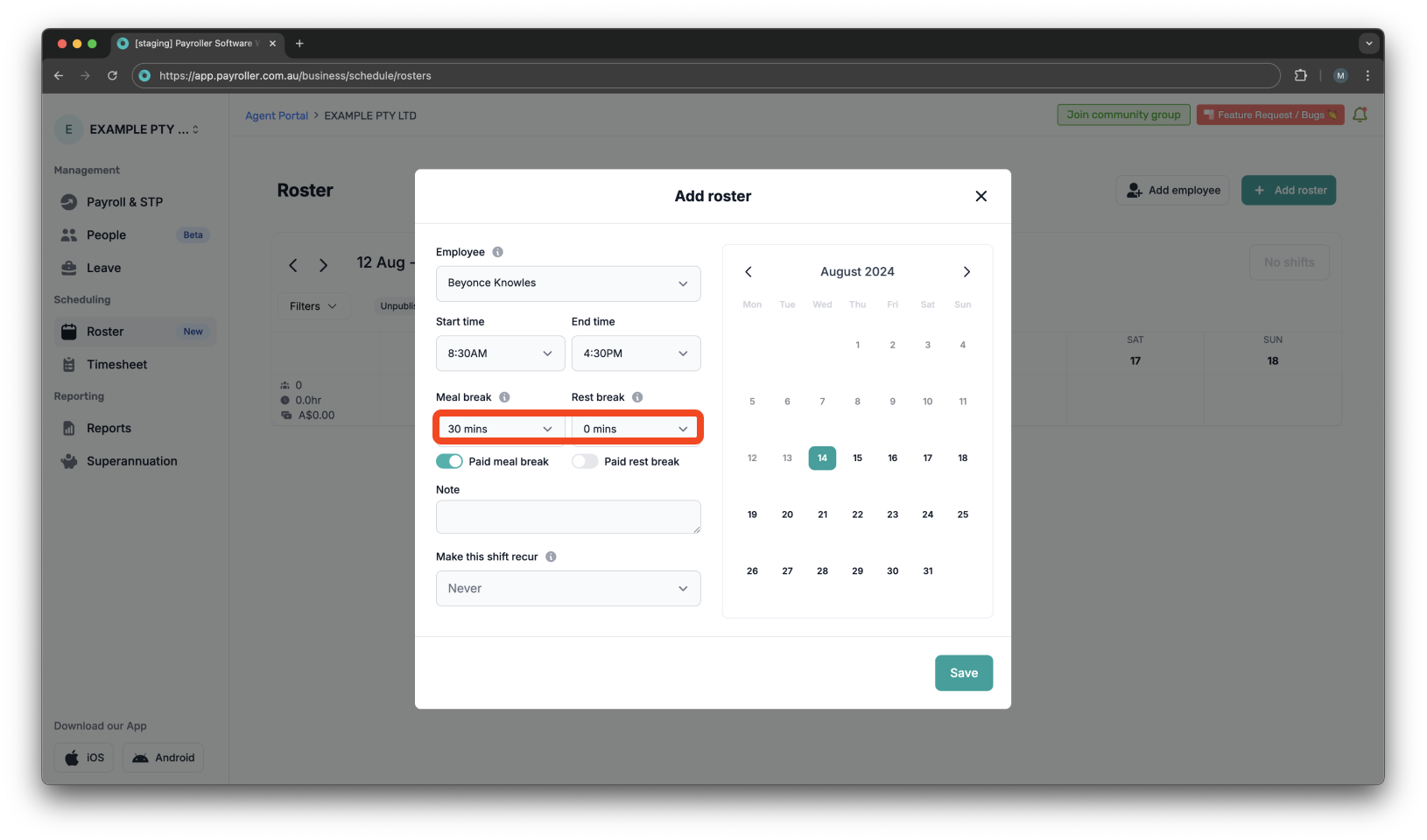Open Leave in sidebar
This screenshot has height=840, width=1427.
point(134,268)
